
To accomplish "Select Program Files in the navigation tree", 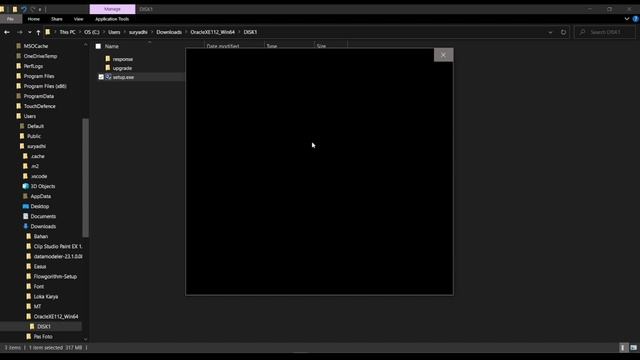I will pyautogui.click(x=39, y=76).
